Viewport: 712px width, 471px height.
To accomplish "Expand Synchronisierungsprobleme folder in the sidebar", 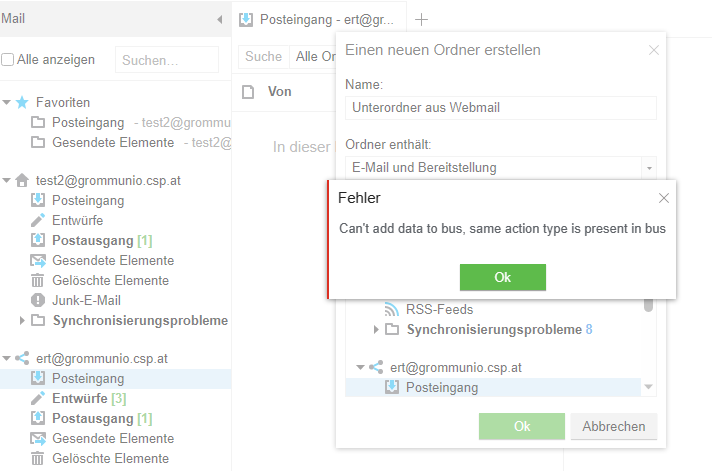I will pyautogui.click(x=23, y=320).
